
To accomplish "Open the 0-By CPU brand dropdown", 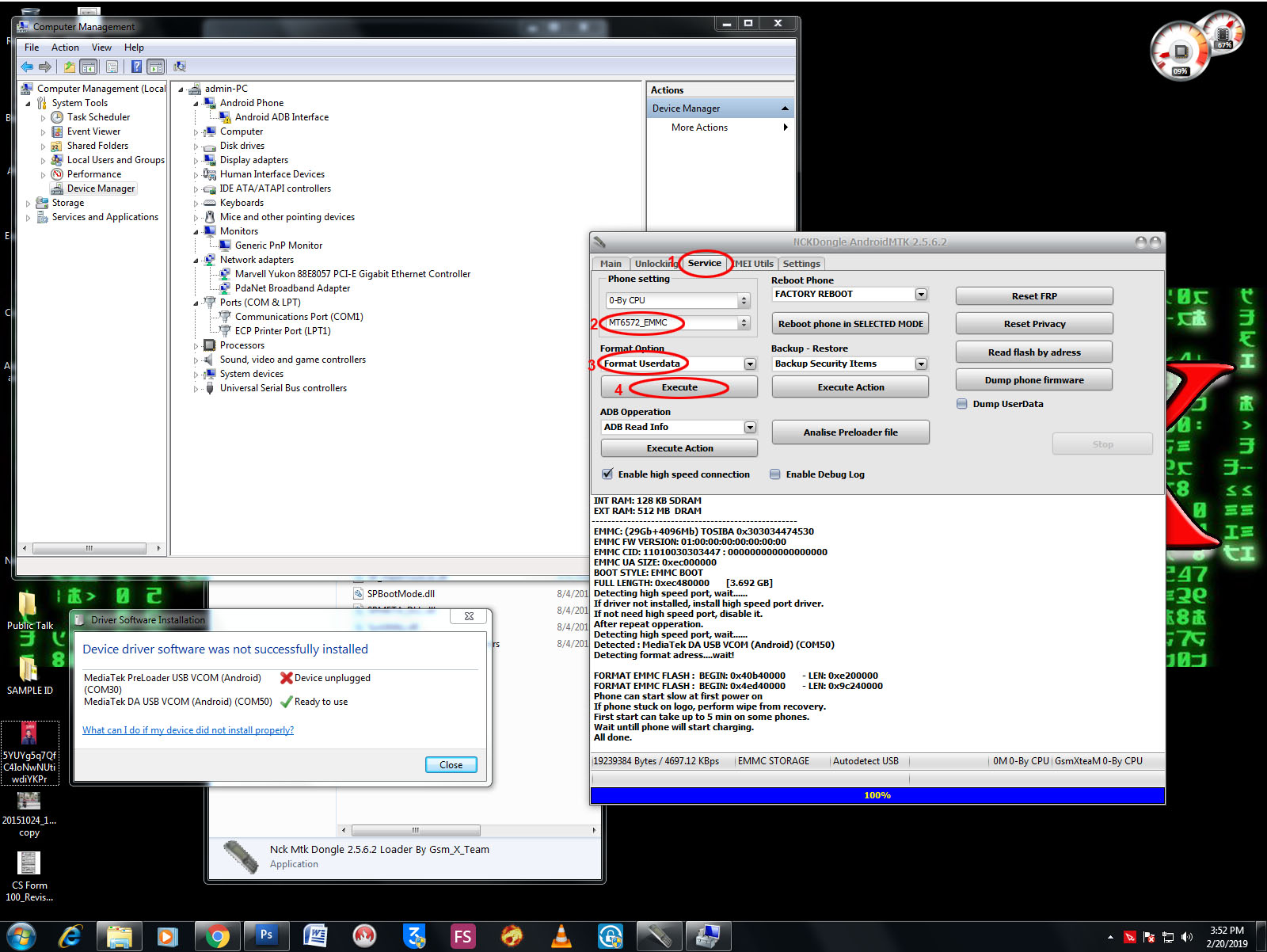I will click(743, 301).
